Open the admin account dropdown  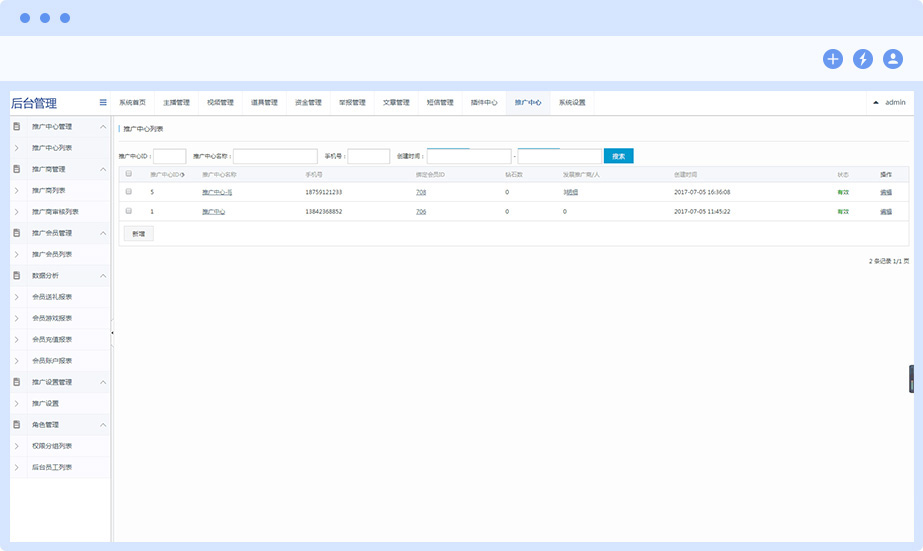pyautogui.click(x=889, y=102)
